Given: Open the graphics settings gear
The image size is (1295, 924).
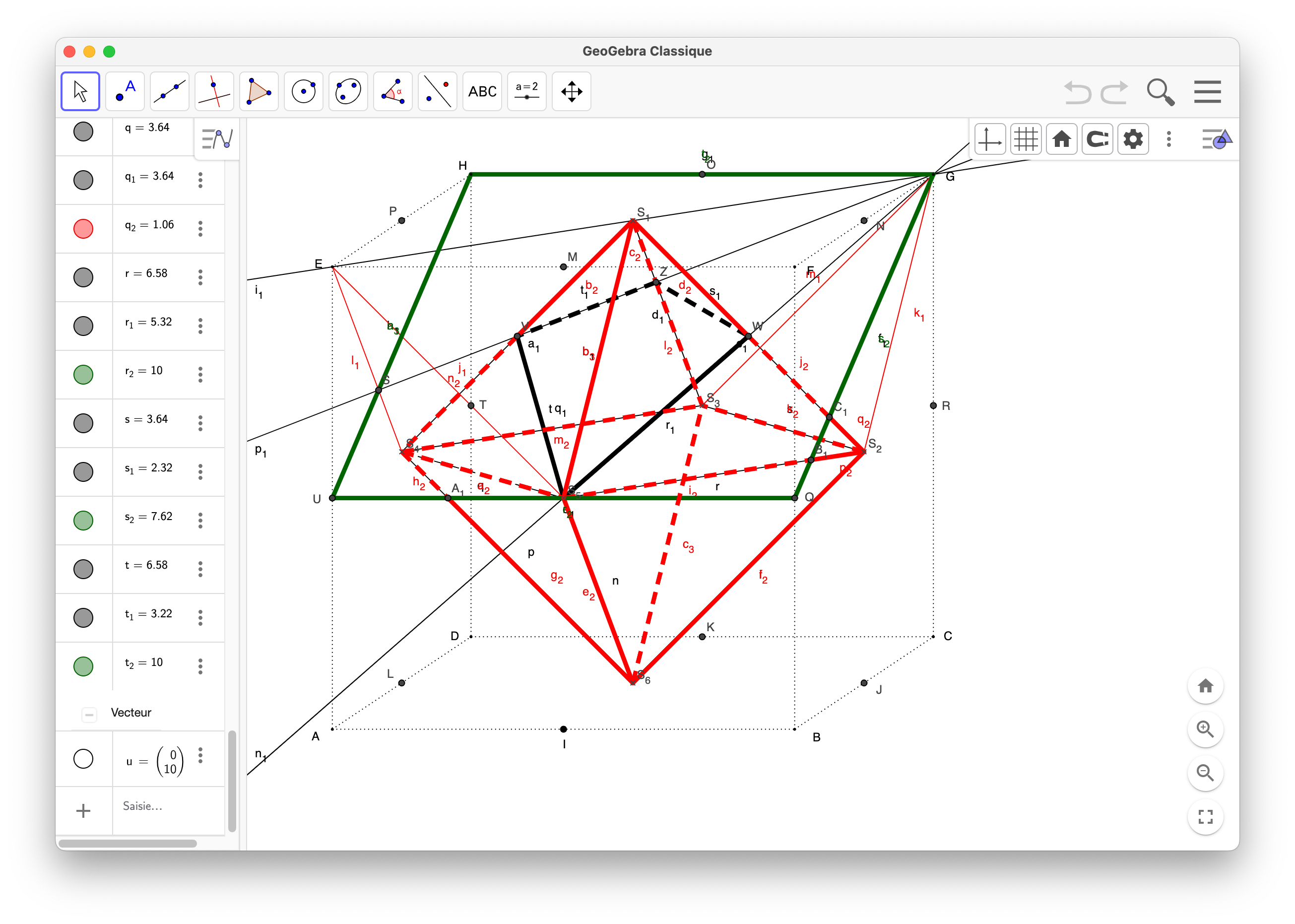Looking at the screenshot, I should click(x=1133, y=139).
